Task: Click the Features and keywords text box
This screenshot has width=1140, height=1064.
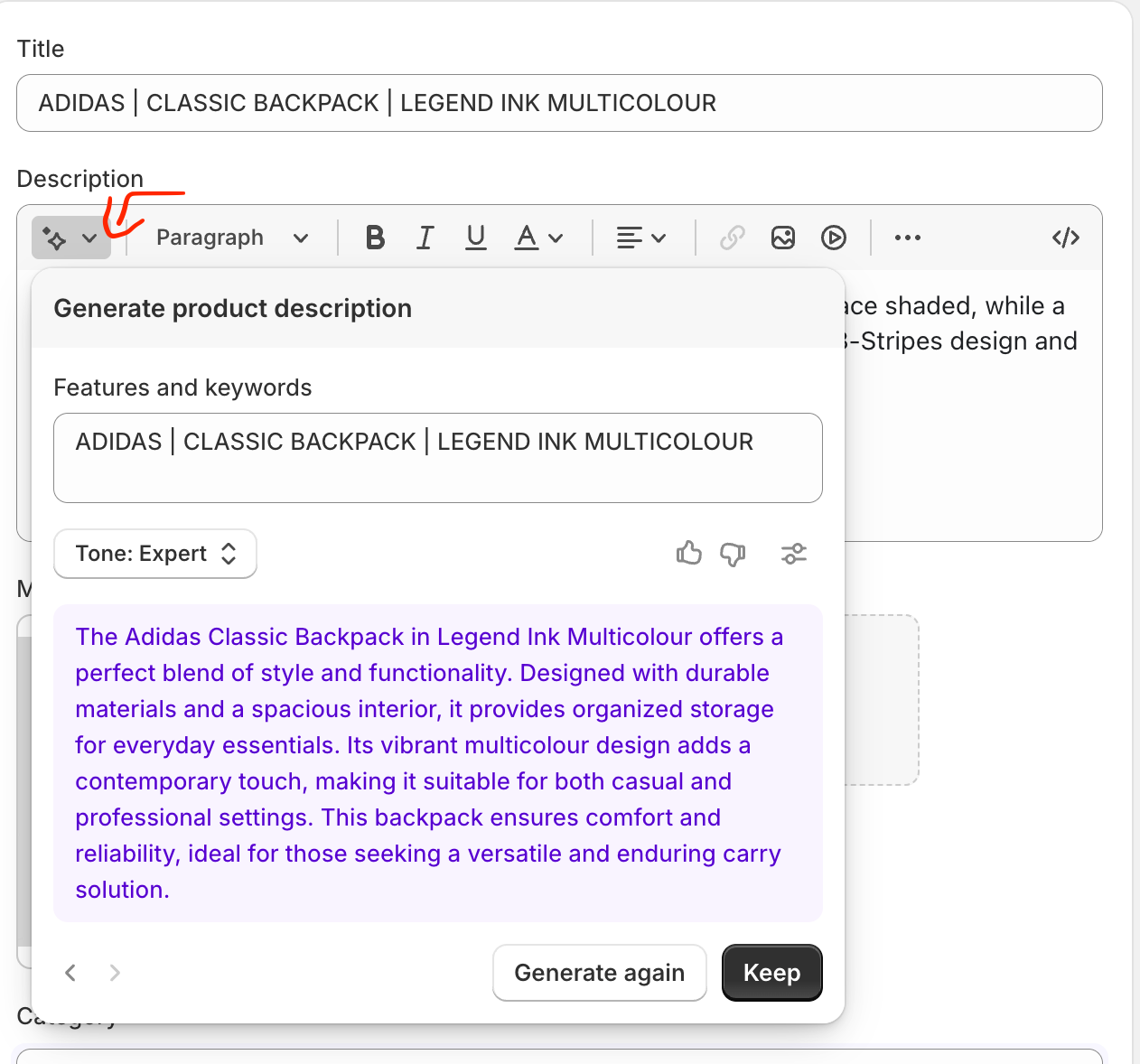Action: pos(438,458)
